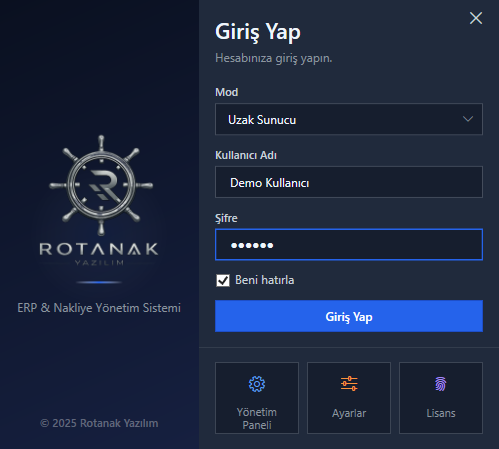The width and height of the screenshot is (499, 449).
Task: Open Ayarlar via its text label
Action: (349, 413)
